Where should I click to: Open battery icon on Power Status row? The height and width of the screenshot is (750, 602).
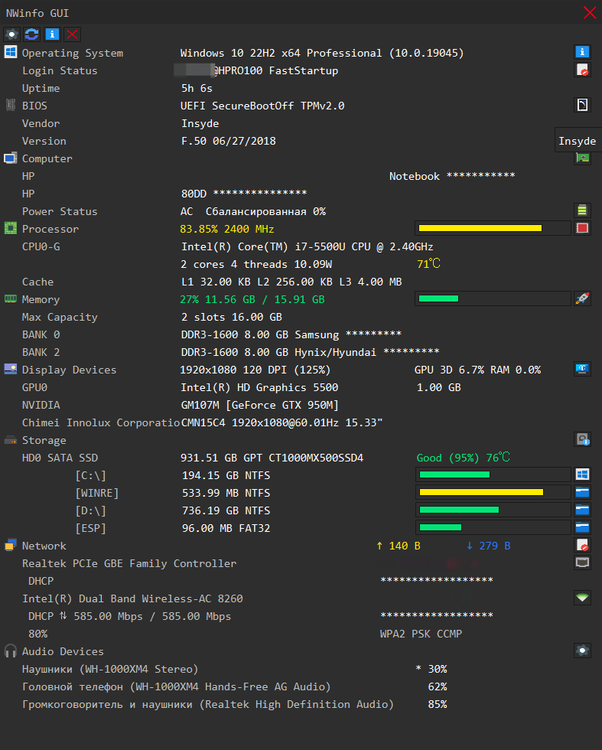pyautogui.click(x=582, y=210)
